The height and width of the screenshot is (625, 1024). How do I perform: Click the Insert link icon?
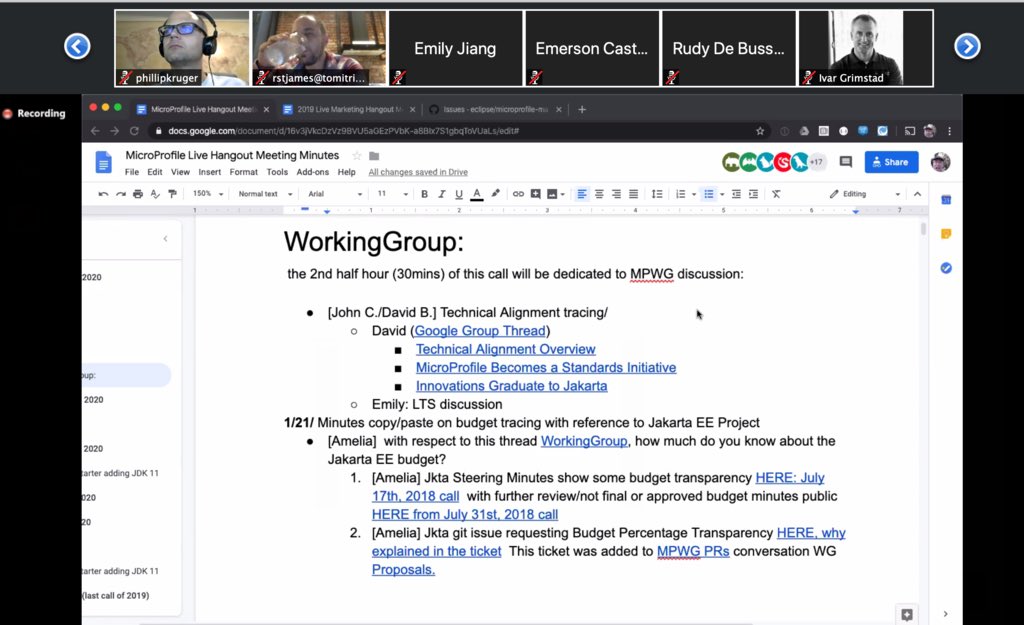[518, 194]
